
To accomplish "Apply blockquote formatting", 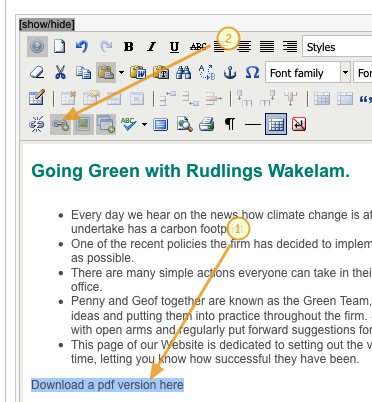I will (x=366, y=99).
